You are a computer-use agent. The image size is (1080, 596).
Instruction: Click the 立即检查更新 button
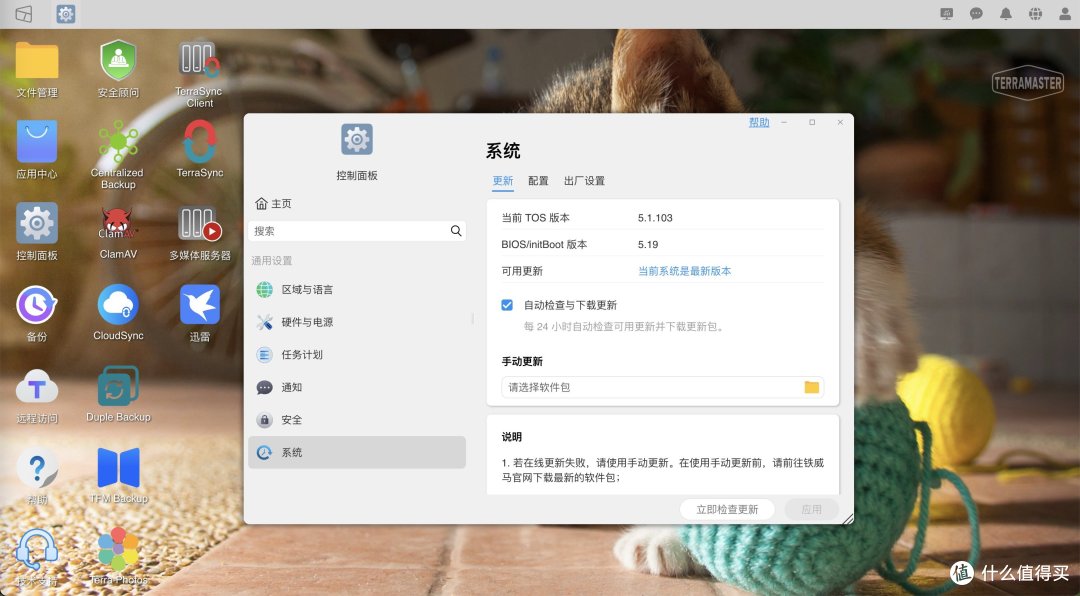point(727,509)
